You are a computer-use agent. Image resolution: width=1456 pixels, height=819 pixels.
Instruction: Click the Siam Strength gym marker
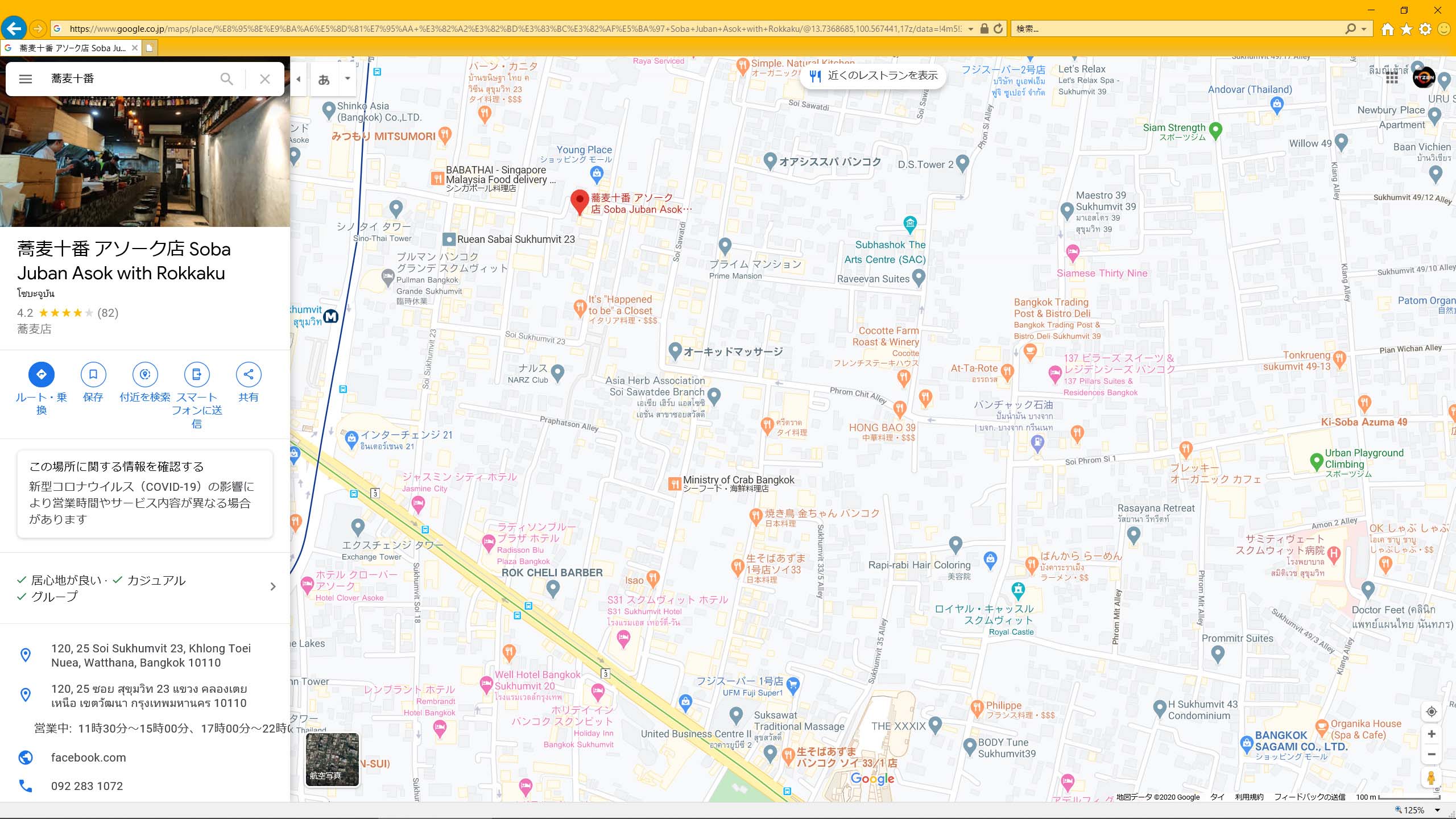(1215, 131)
